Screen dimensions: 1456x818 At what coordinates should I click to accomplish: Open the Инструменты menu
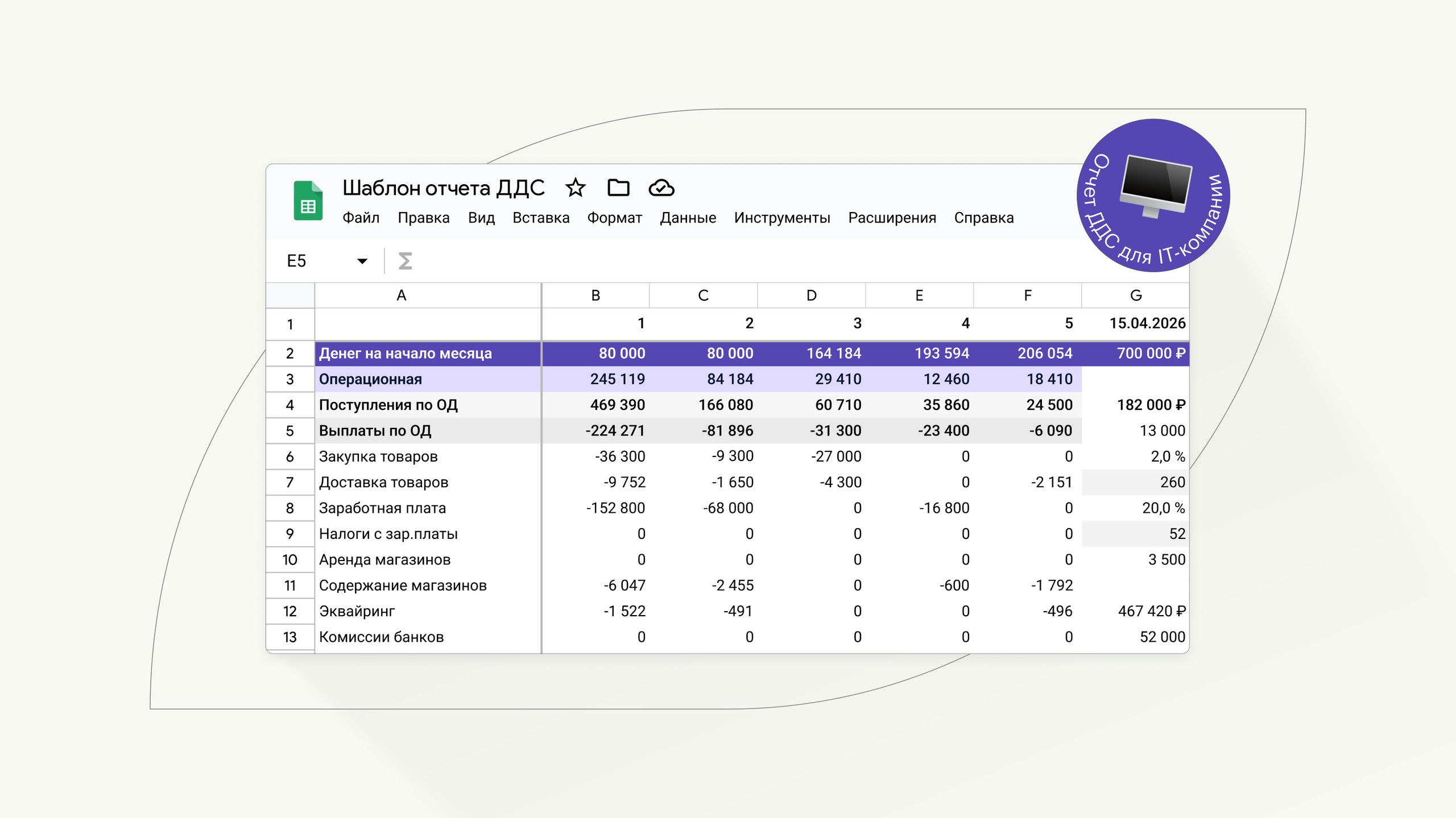(x=782, y=218)
